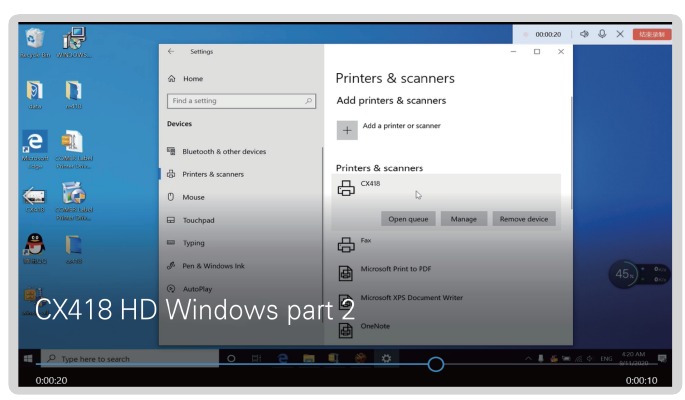Click the Find a setting search field
Viewport: 685px width, 400px height.
(x=240, y=101)
